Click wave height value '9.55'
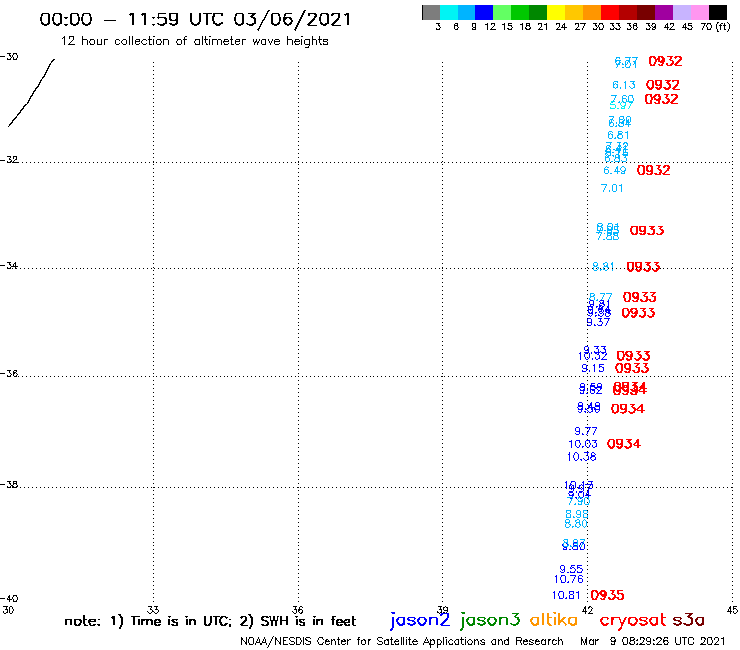This screenshot has height=650, width=740. [571, 569]
